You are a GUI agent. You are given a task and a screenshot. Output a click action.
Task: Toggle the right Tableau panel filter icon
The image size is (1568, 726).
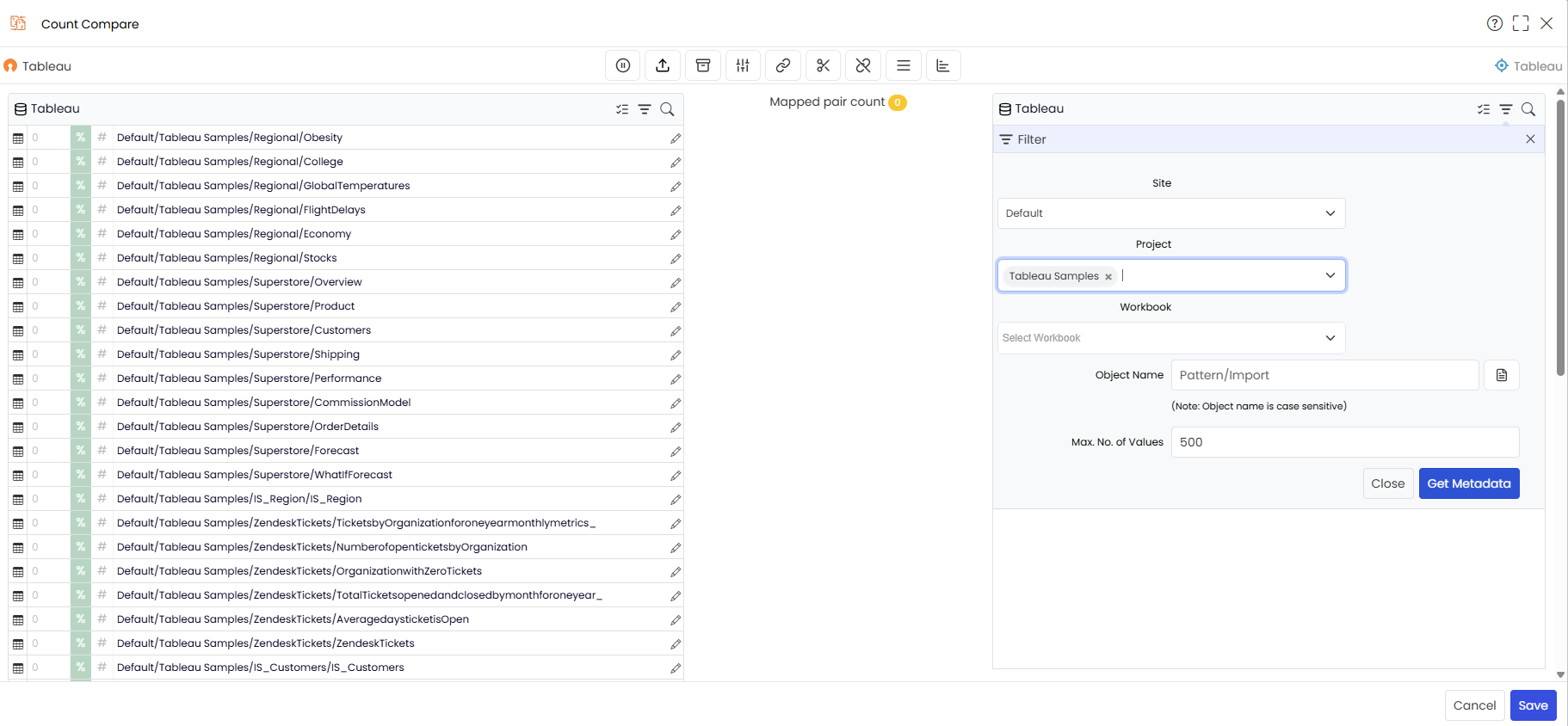coord(1506,109)
